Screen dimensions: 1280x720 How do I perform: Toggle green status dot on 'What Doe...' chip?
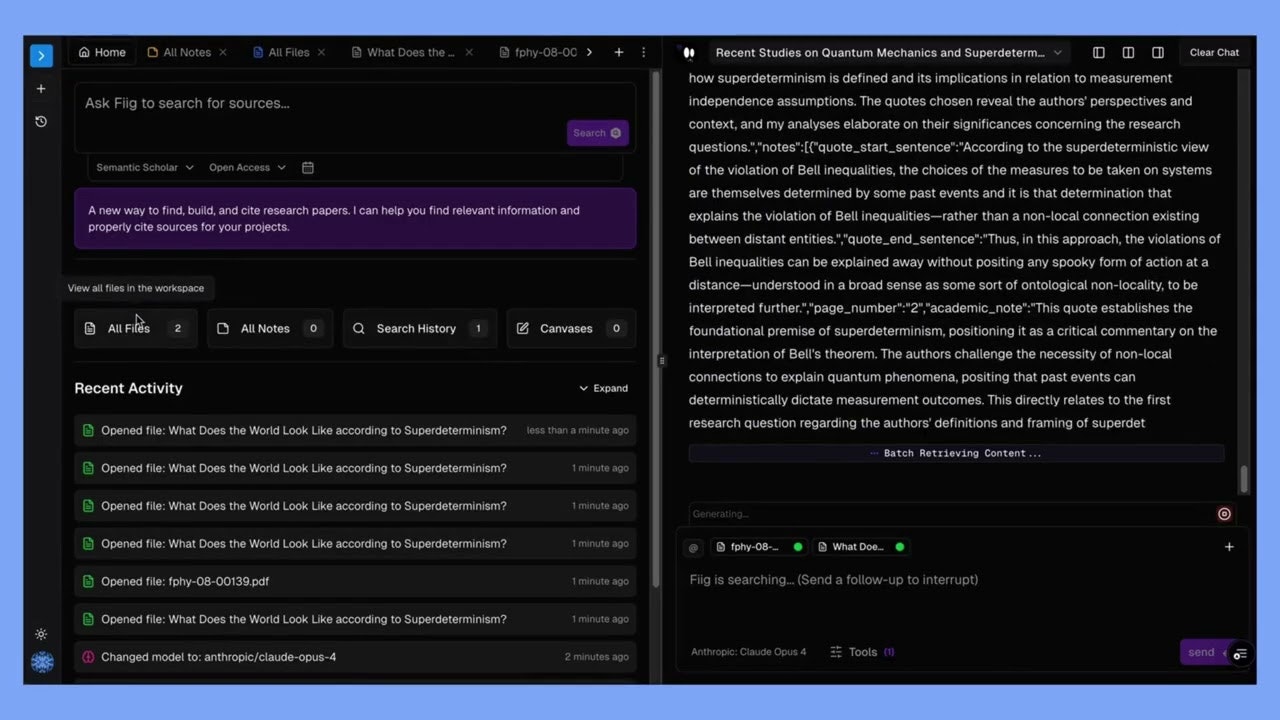point(900,547)
